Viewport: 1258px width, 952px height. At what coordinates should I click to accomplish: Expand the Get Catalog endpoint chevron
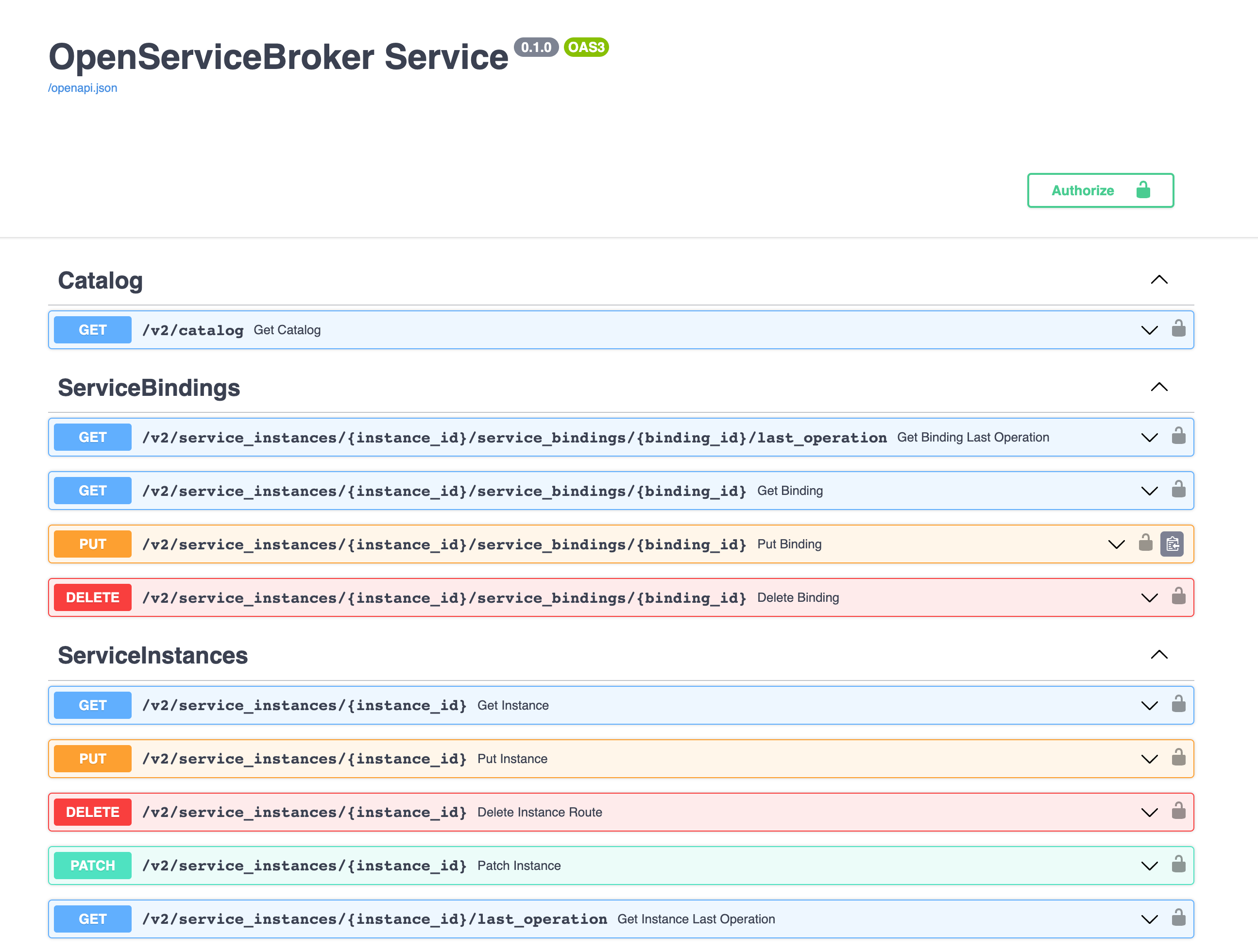pos(1149,330)
